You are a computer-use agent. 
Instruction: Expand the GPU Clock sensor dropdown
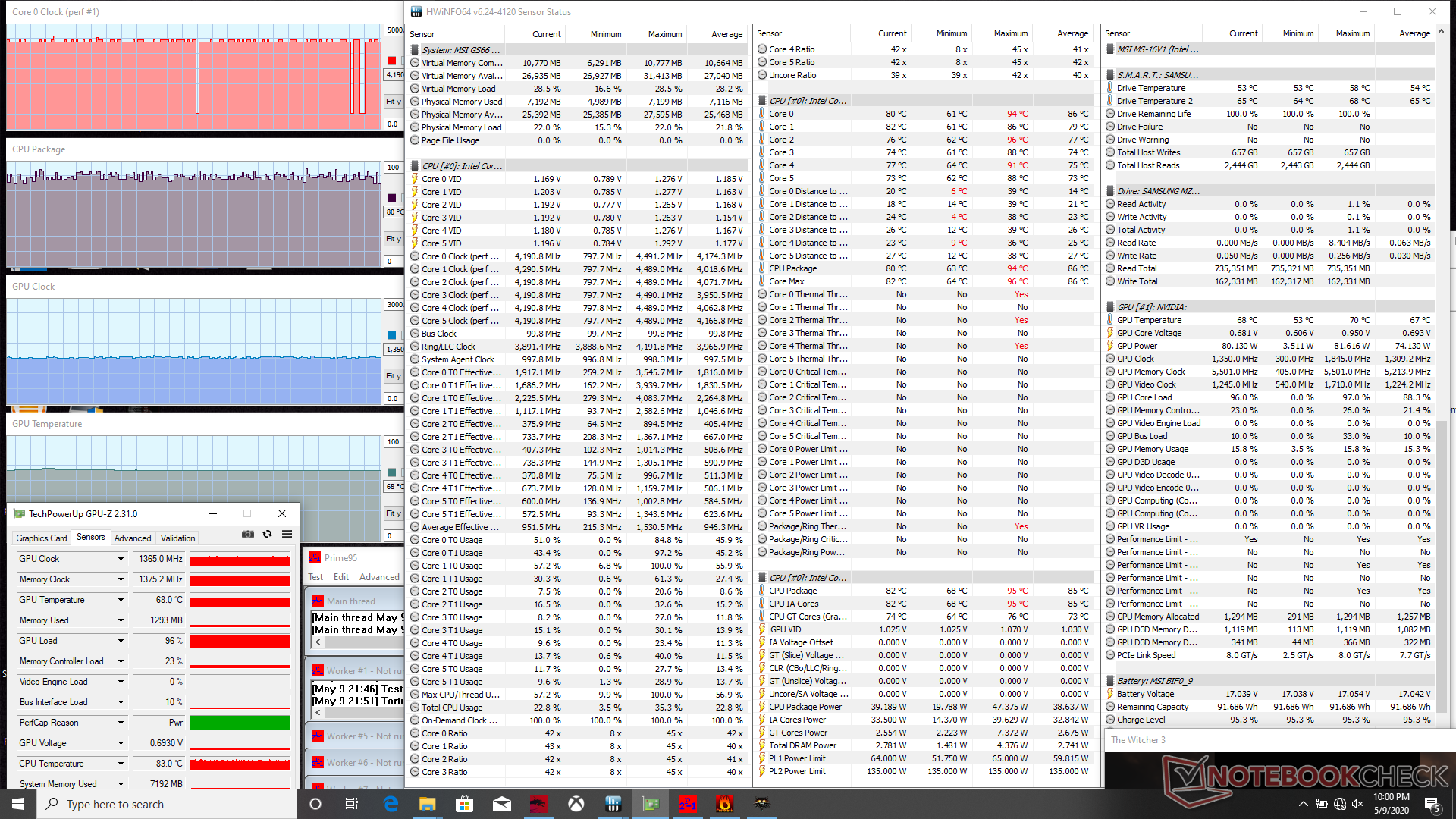[x=121, y=559]
